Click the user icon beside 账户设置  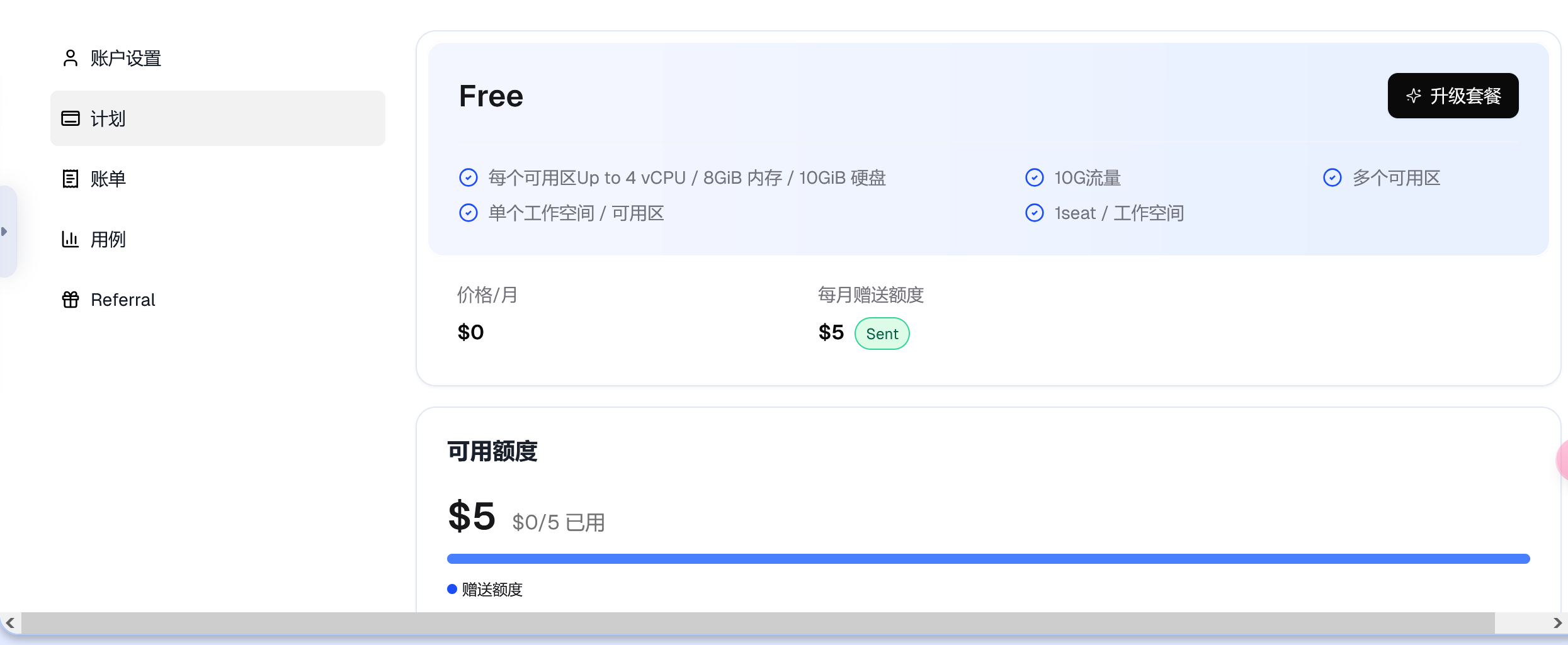[x=71, y=58]
